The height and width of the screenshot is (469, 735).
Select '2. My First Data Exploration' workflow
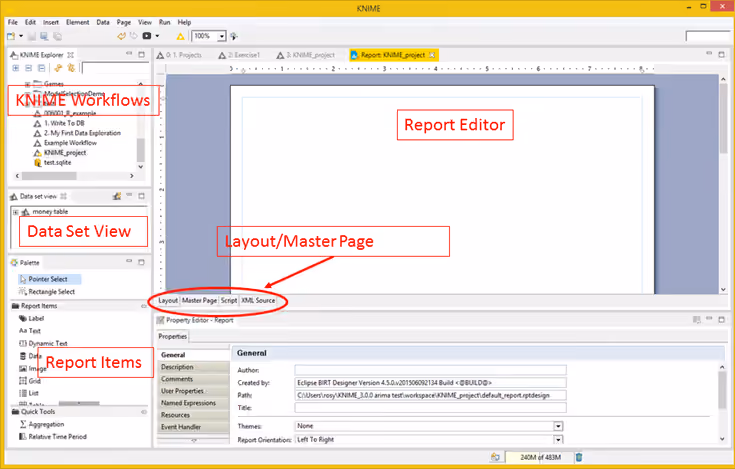pos(82,133)
